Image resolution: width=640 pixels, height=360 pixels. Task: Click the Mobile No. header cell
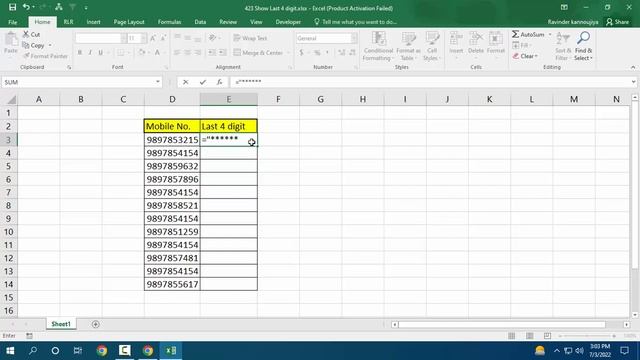click(x=172, y=126)
